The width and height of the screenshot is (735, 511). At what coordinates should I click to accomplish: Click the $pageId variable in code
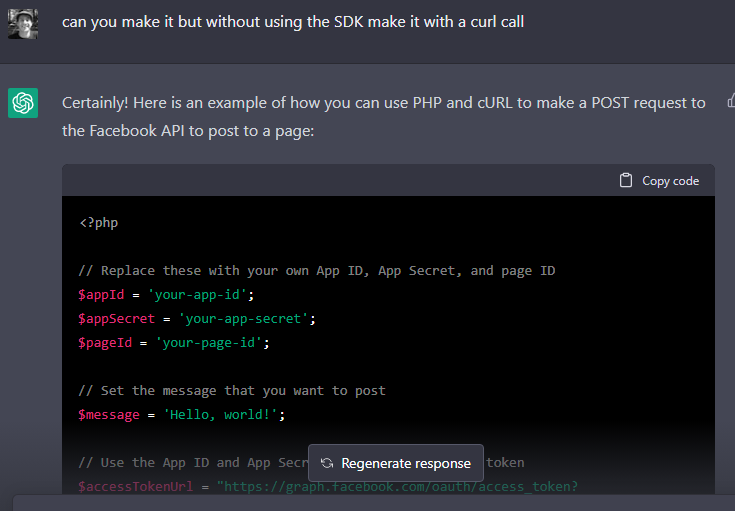click(105, 343)
